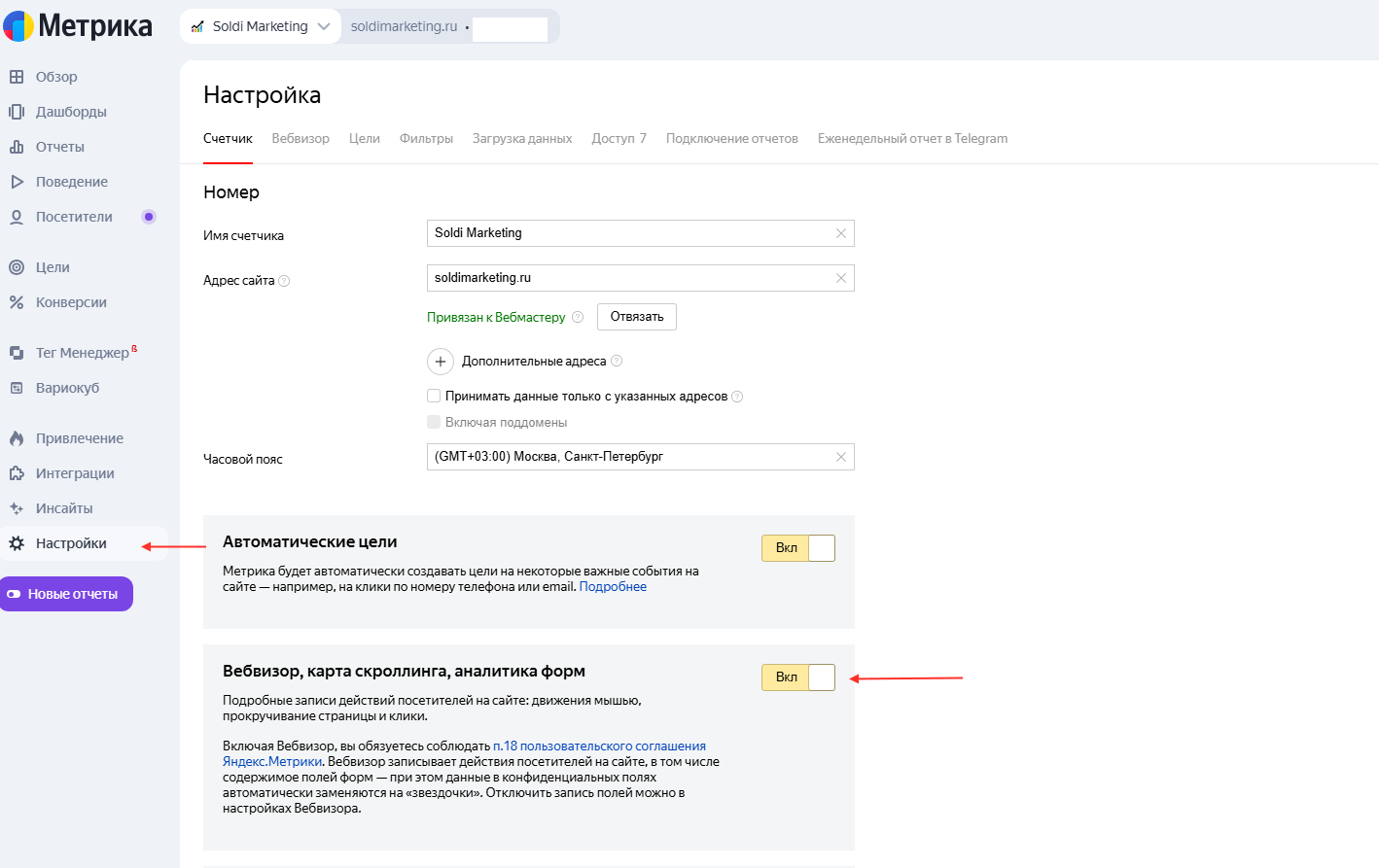Disable the Вебвизор switch
The height and width of the screenshot is (868, 1379).
pos(797,677)
